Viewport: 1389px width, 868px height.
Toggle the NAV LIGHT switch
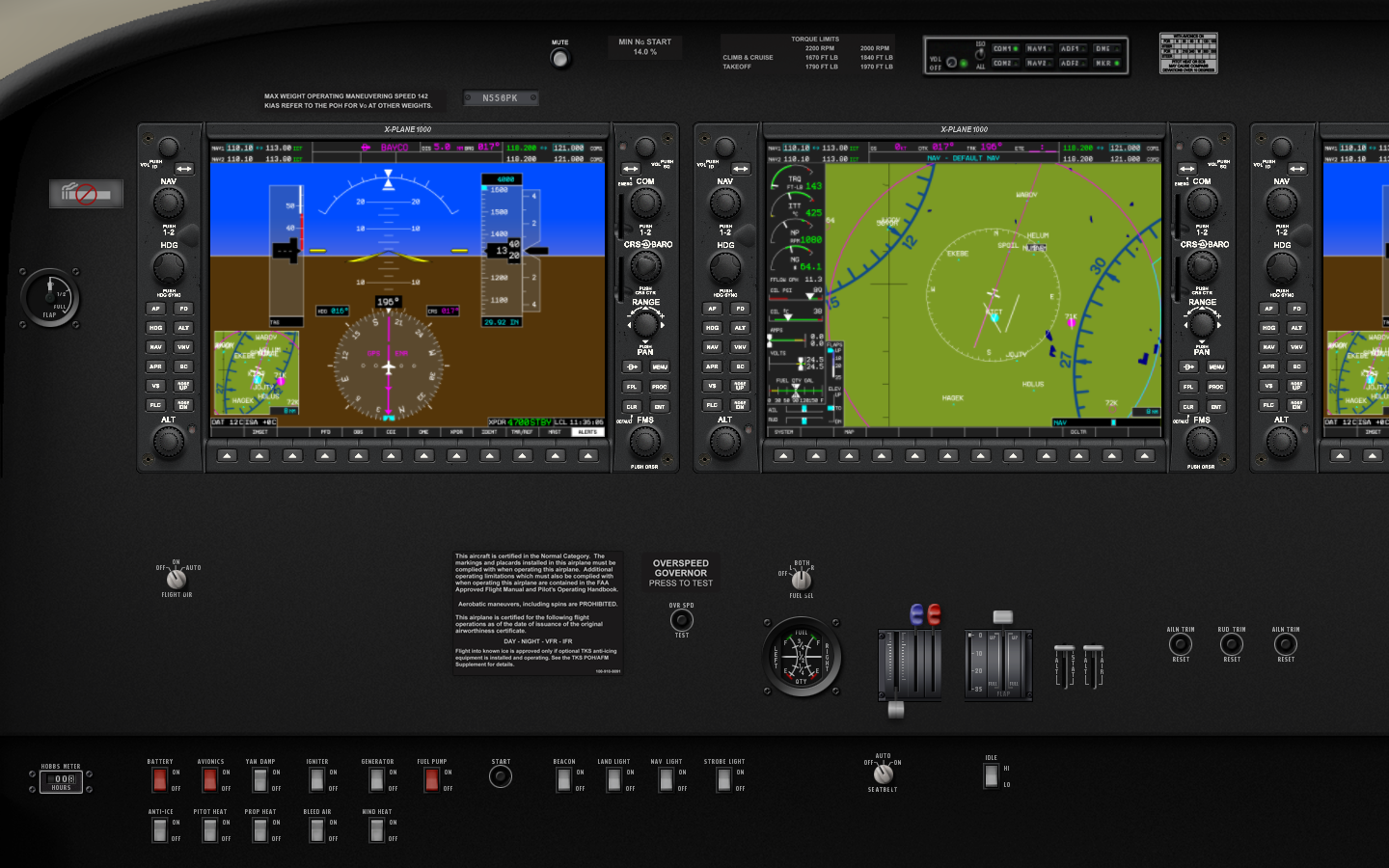(666, 779)
